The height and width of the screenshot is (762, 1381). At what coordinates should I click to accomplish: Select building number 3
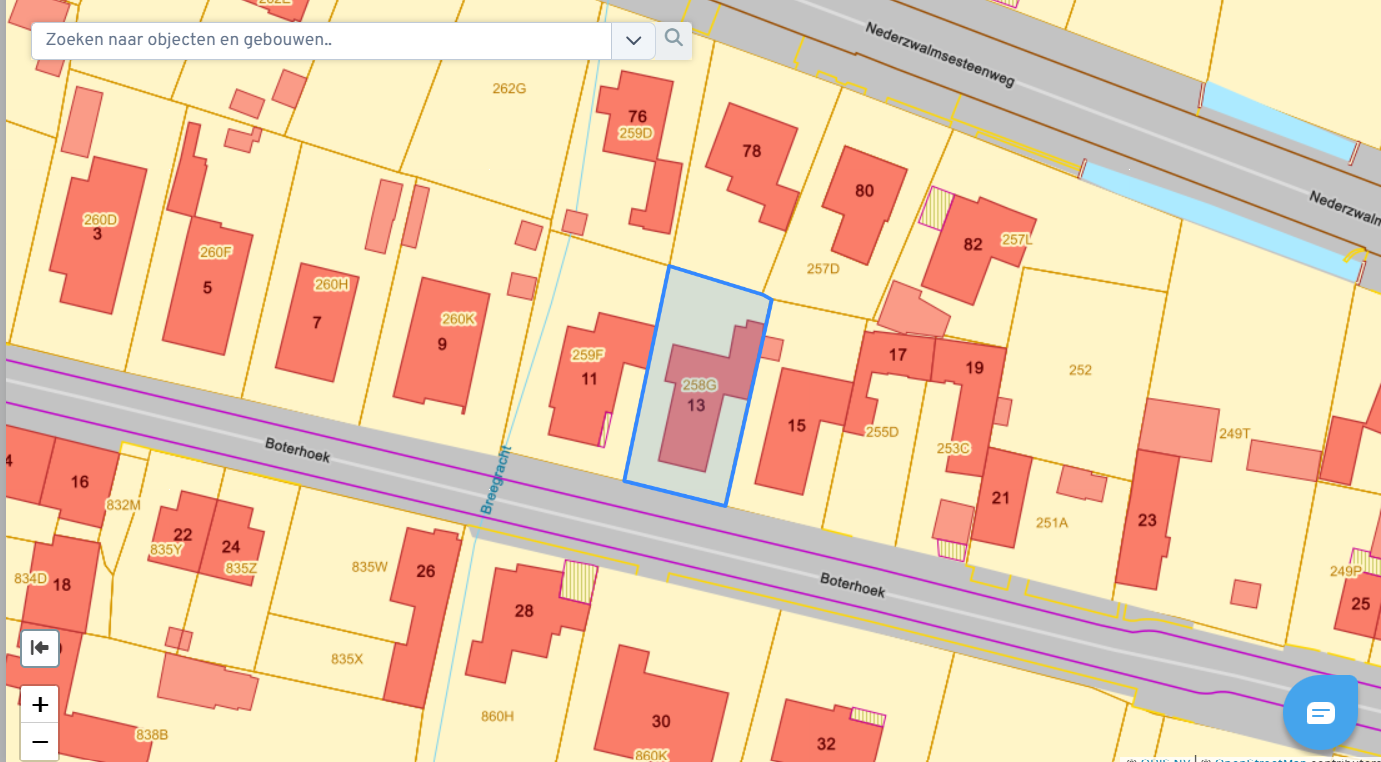97,235
